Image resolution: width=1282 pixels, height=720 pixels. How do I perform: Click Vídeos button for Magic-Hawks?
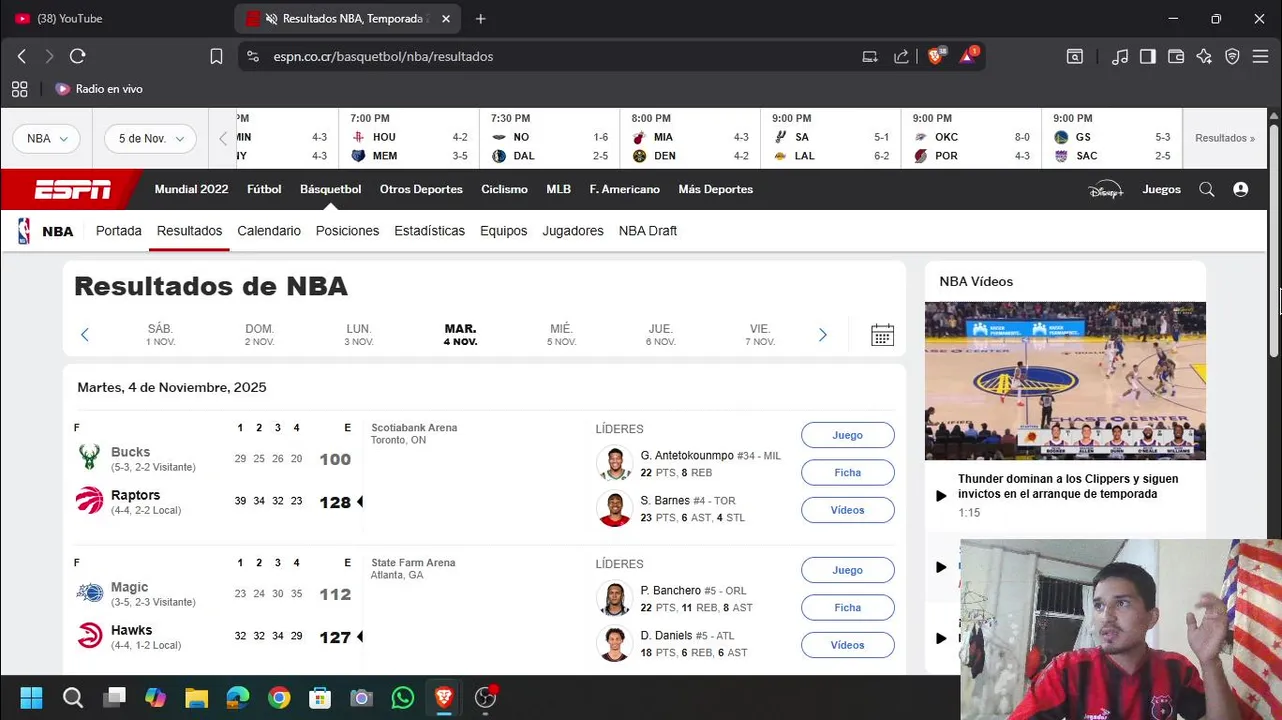click(847, 645)
